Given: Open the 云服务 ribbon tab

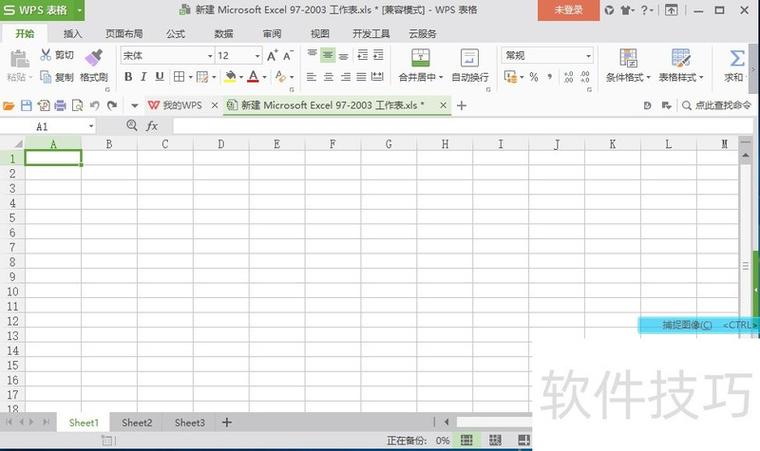Looking at the screenshot, I should 422,33.
